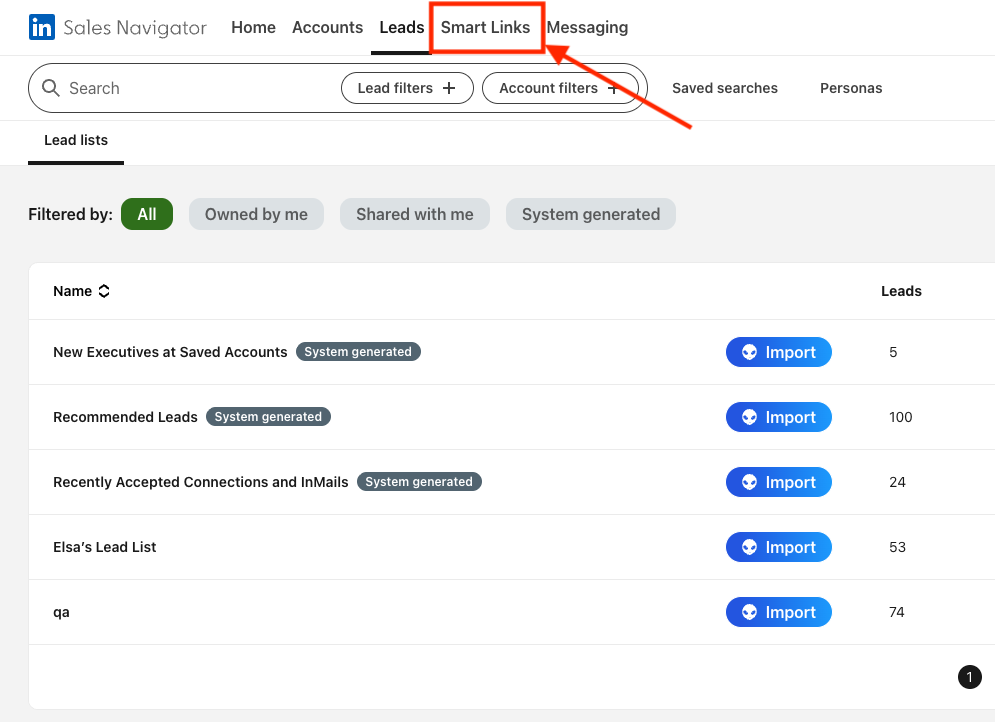
Task: Click the alien icon for New Executives Import
Action: (x=749, y=352)
